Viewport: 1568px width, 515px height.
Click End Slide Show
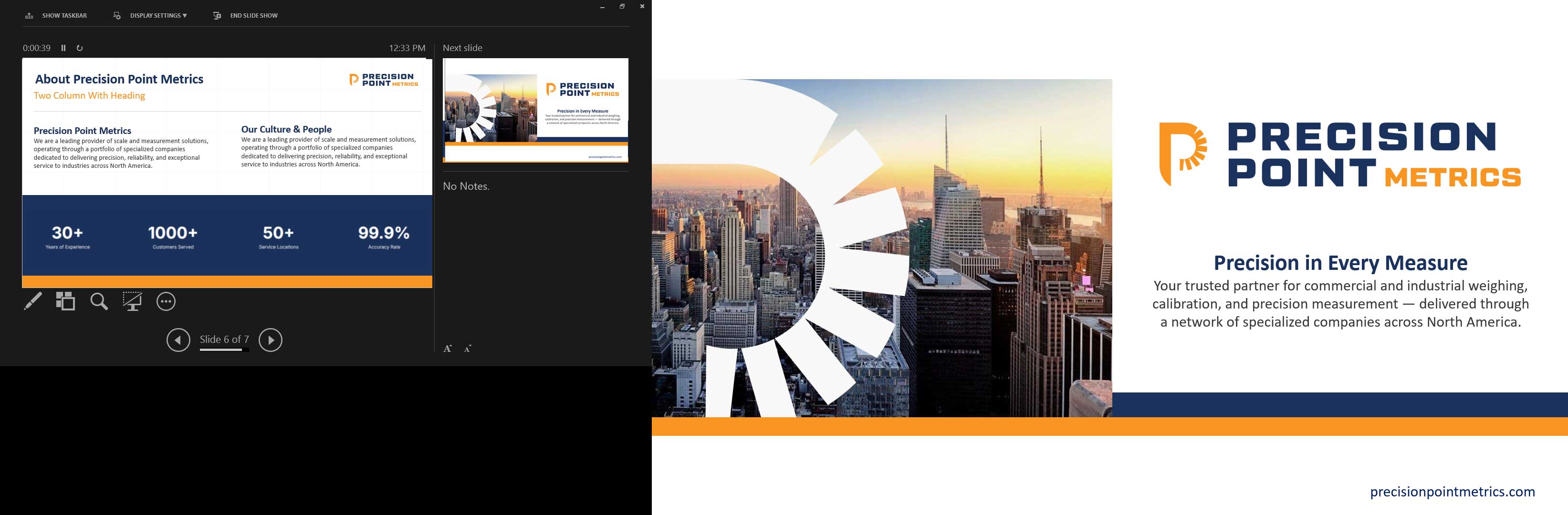tap(245, 15)
